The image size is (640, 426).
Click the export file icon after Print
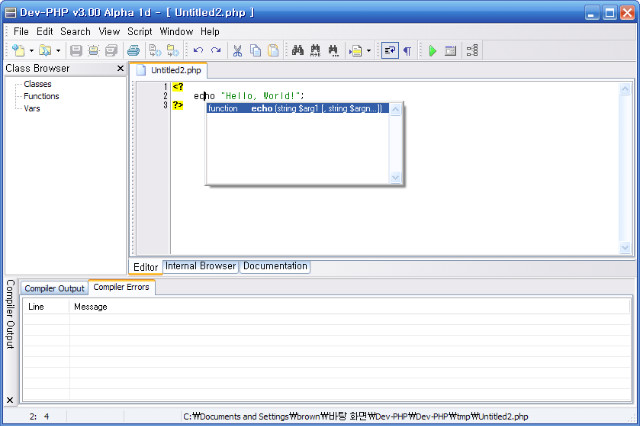click(x=155, y=51)
